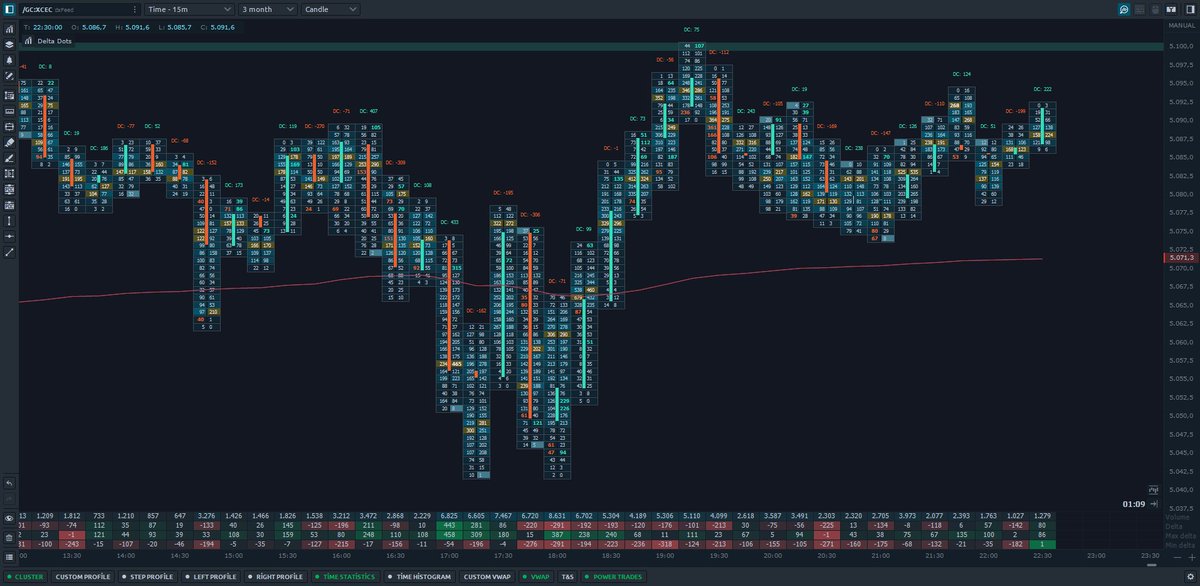The height and width of the screenshot is (586, 1200).
Task: Enable the LEFT PROFILE toggle
Action: (x=209, y=577)
